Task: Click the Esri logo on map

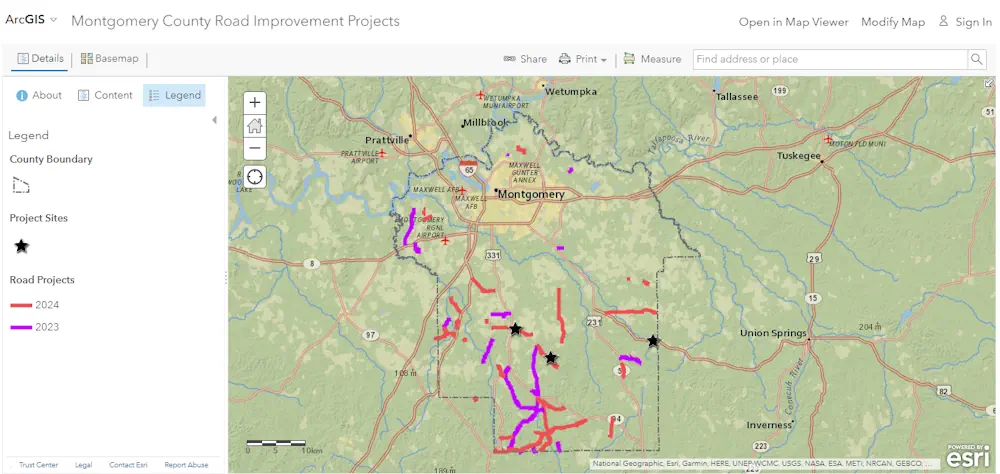Action: point(968,455)
